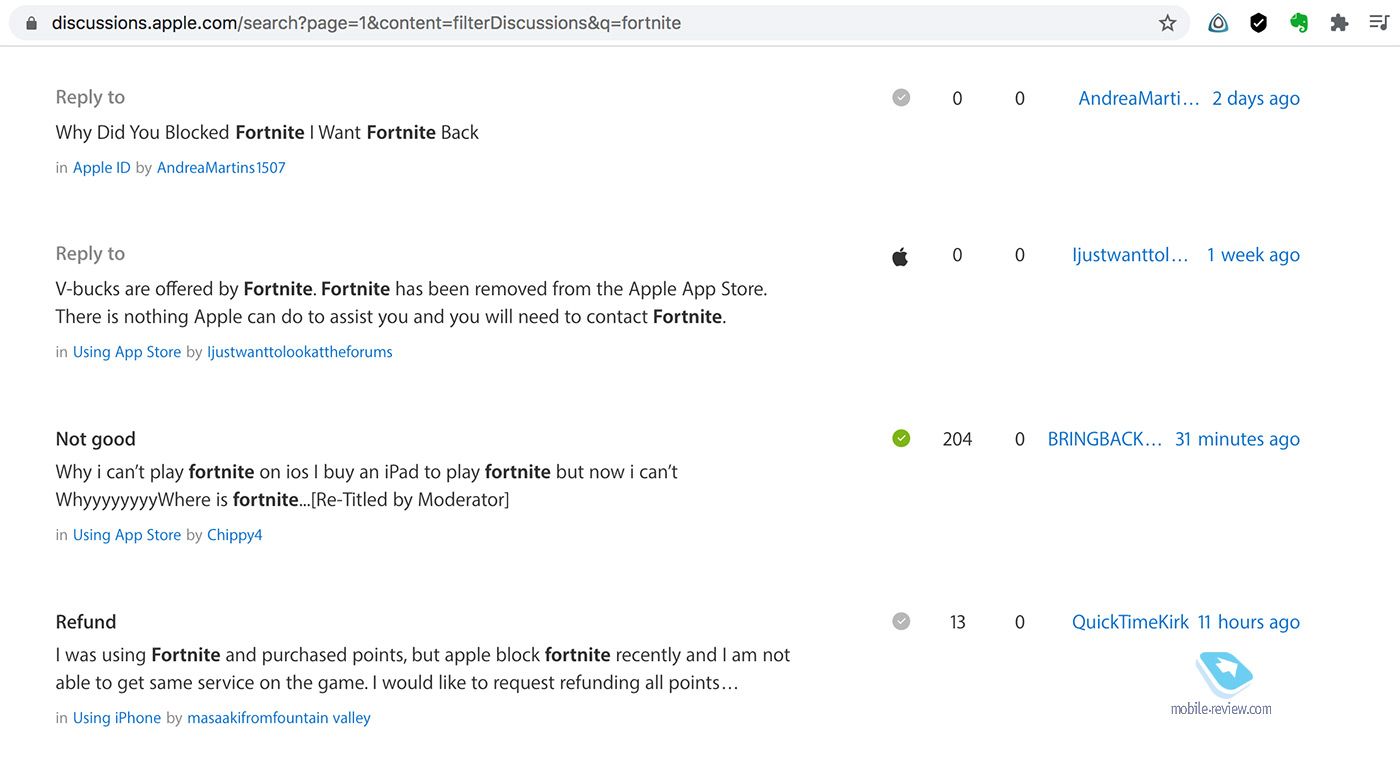Open the Using iPhone community link

point(117,718)
